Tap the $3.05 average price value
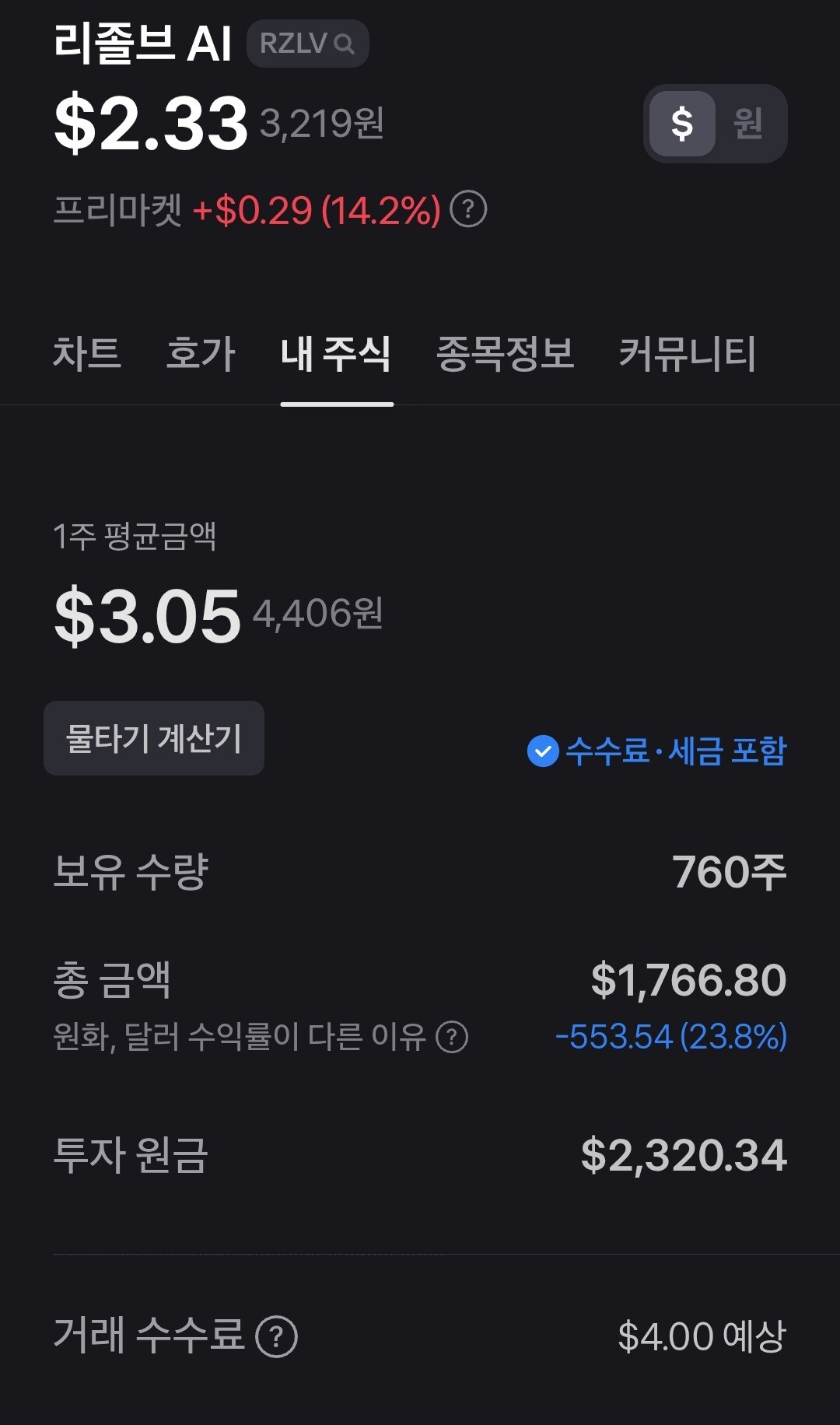Image resolution: width=840 pixels, height=1425 pixels. [148, 616]
